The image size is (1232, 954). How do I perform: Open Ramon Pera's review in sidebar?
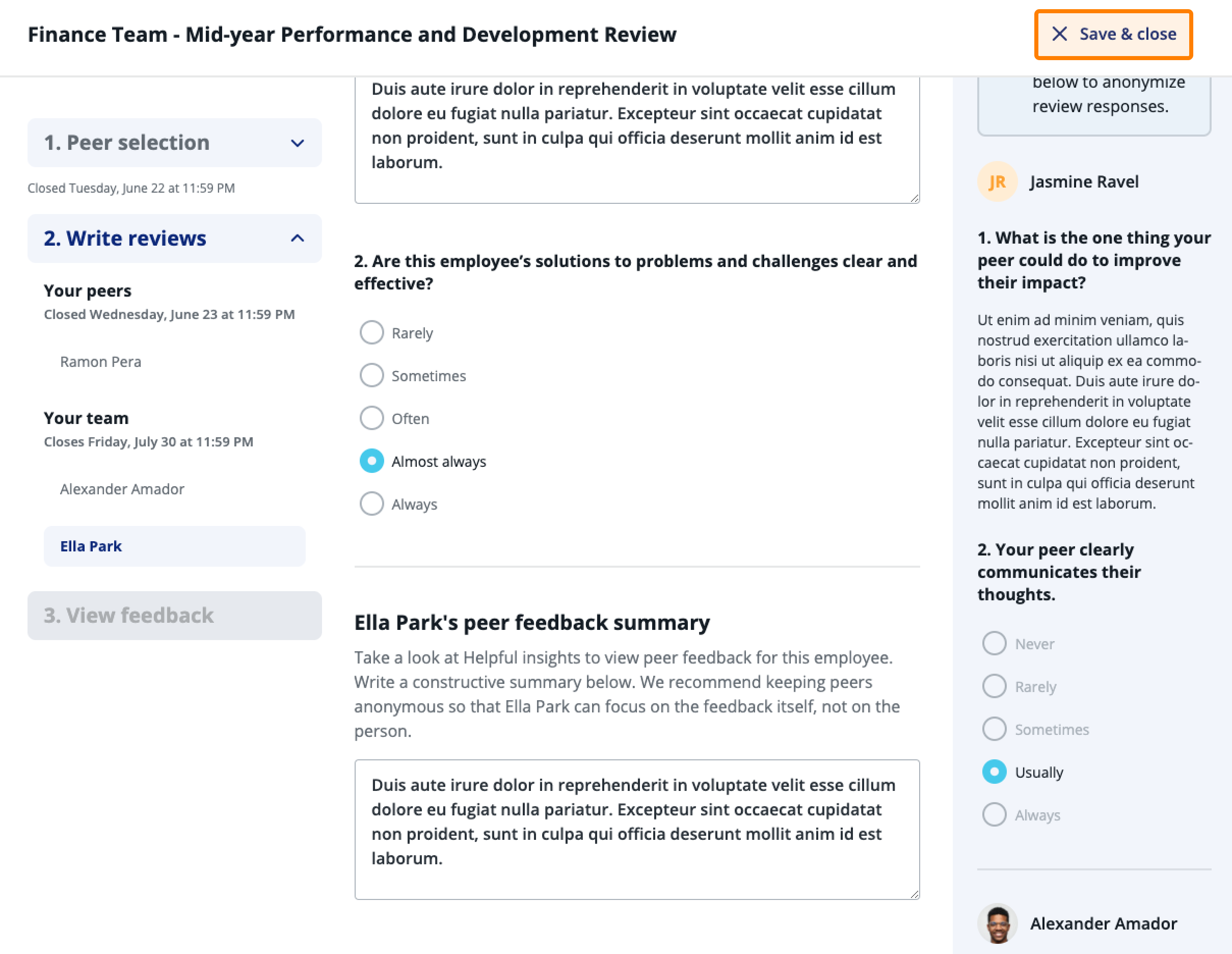[x=101, y=362]
